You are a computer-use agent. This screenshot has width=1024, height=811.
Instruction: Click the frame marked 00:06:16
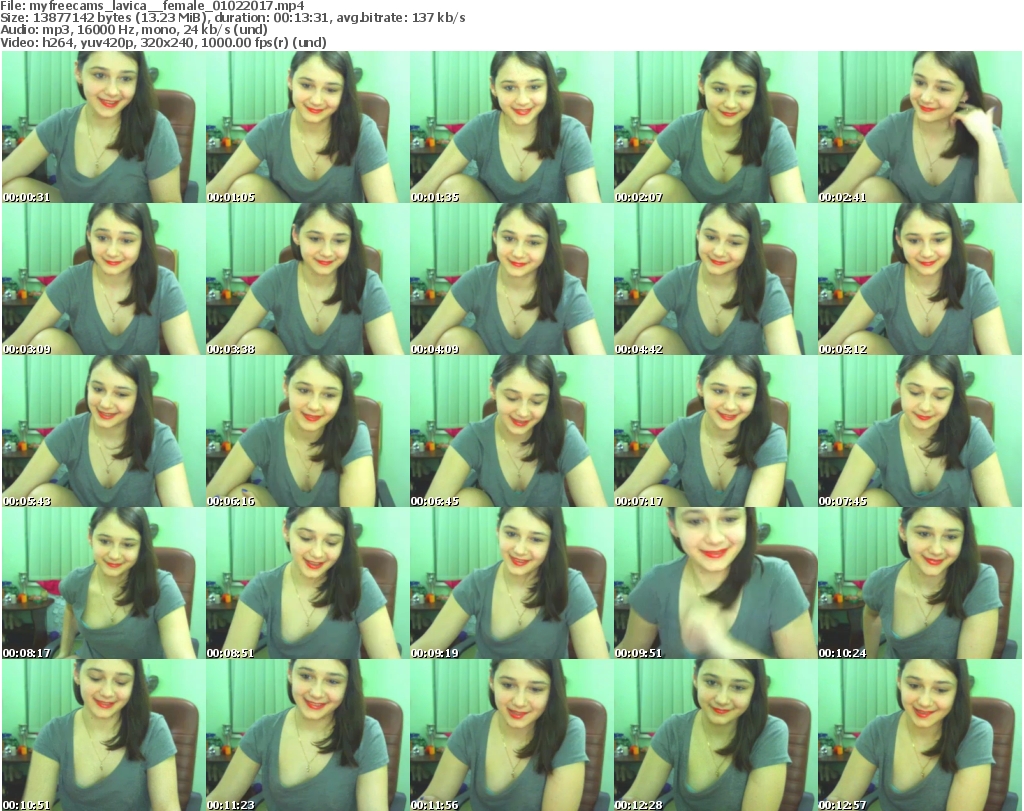click(308, 431)
